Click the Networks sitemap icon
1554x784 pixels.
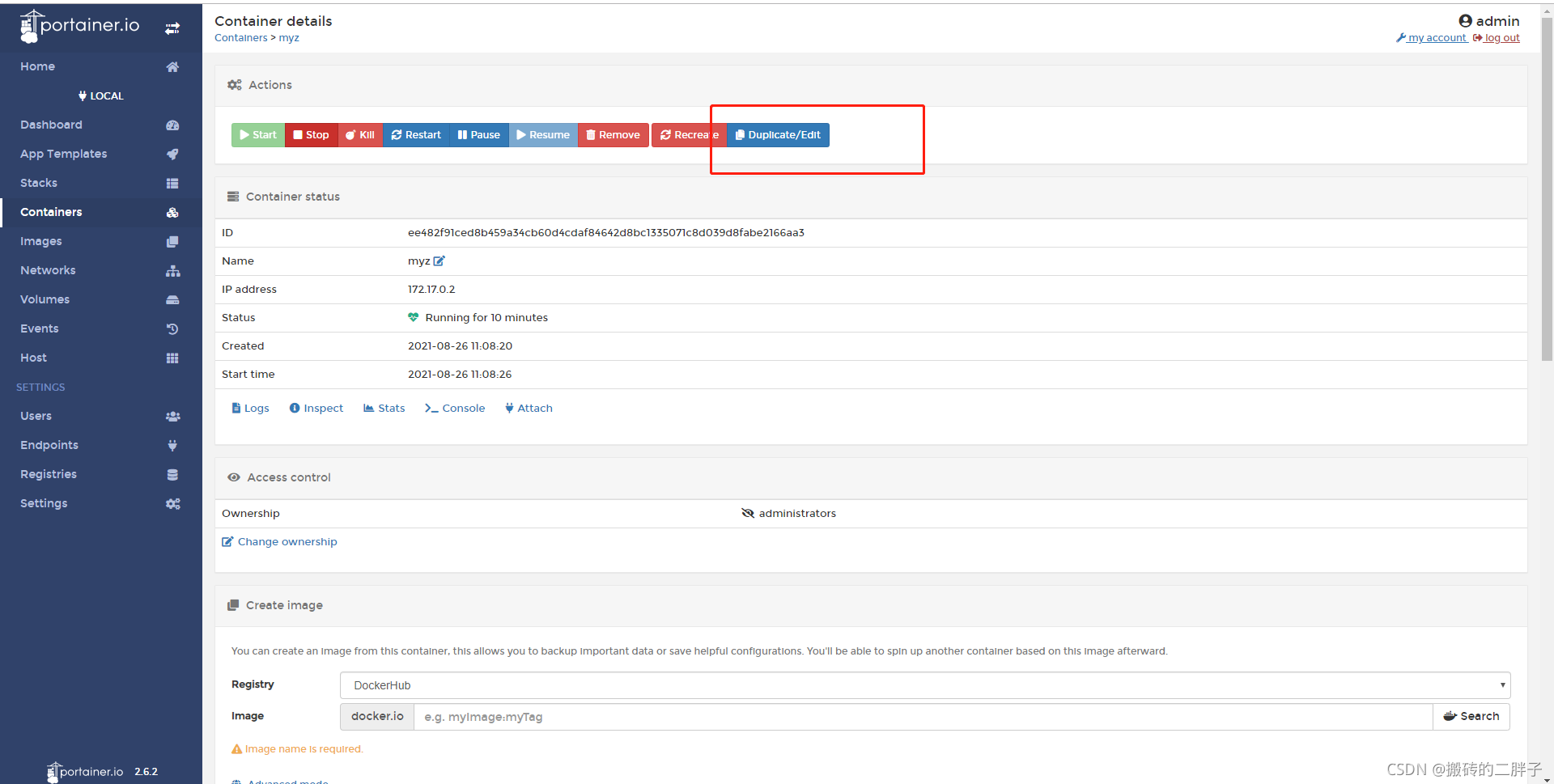pyautogui.click(x=172, y=270)
